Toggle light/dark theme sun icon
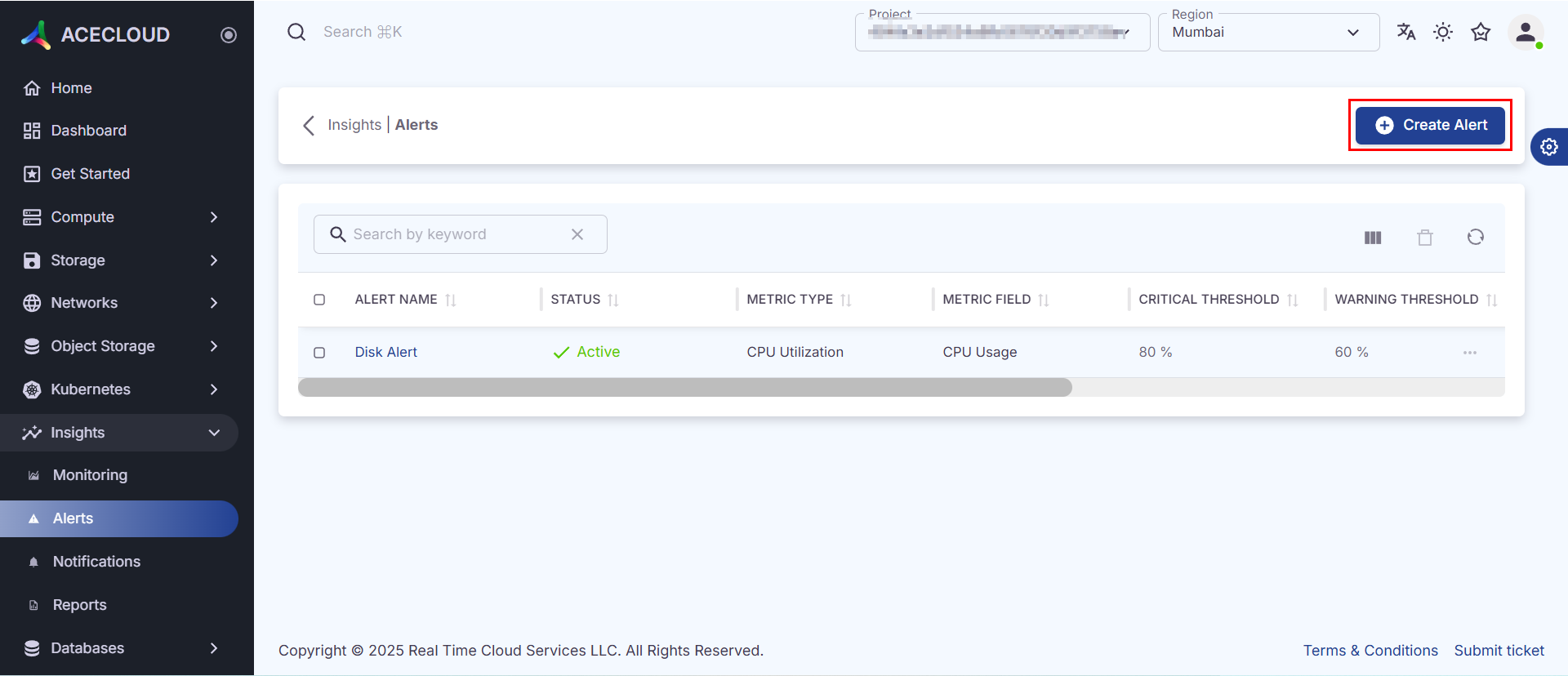The image size is (1568, 676). coord(1443,32)
